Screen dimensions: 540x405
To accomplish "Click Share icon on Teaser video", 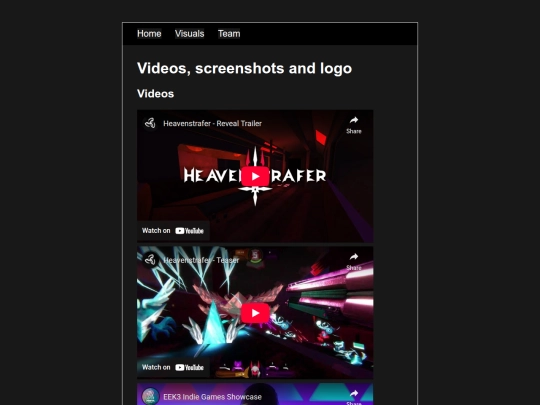I will point(354,261).
